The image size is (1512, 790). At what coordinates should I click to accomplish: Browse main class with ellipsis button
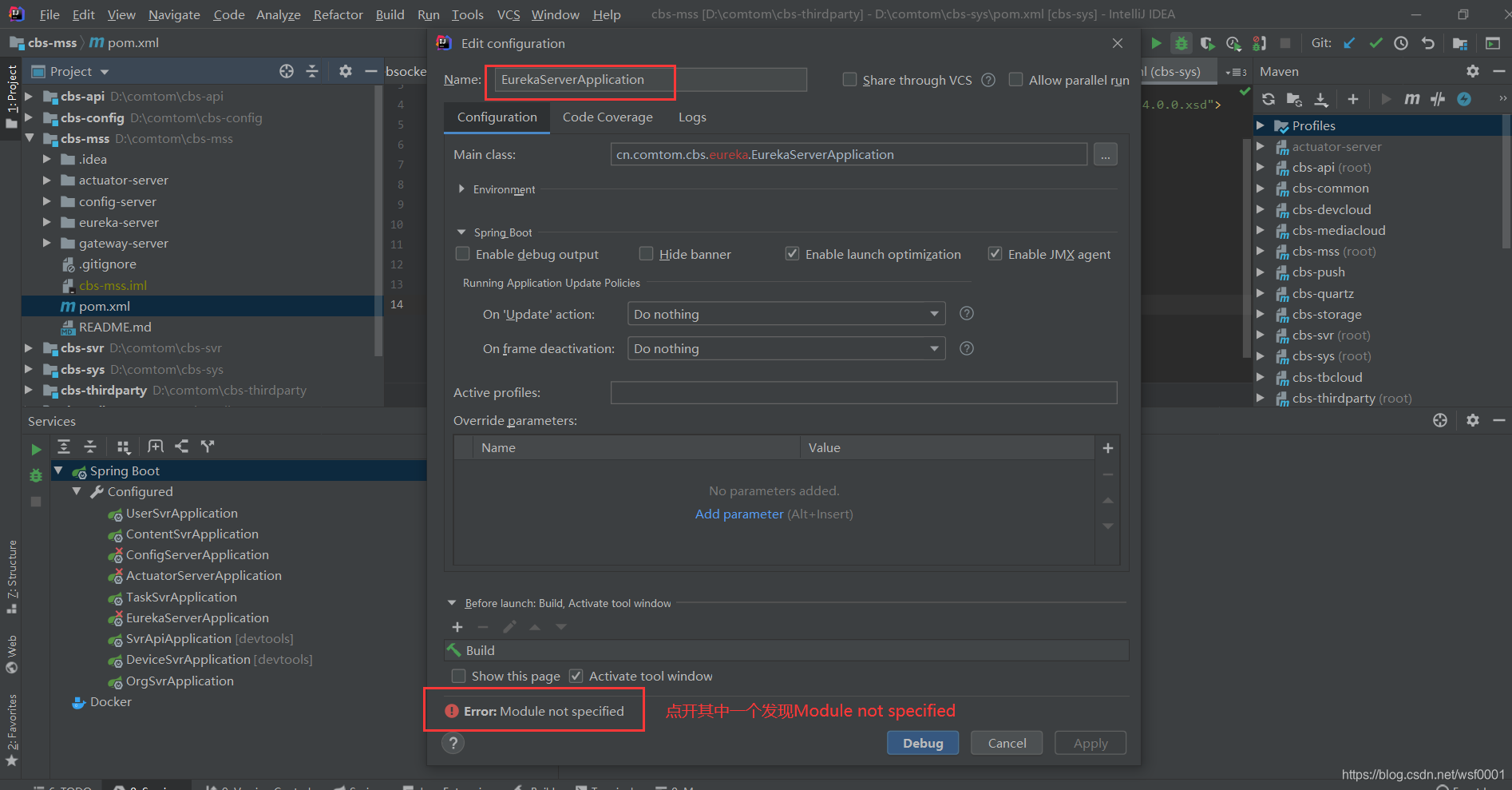point(1105,154)
